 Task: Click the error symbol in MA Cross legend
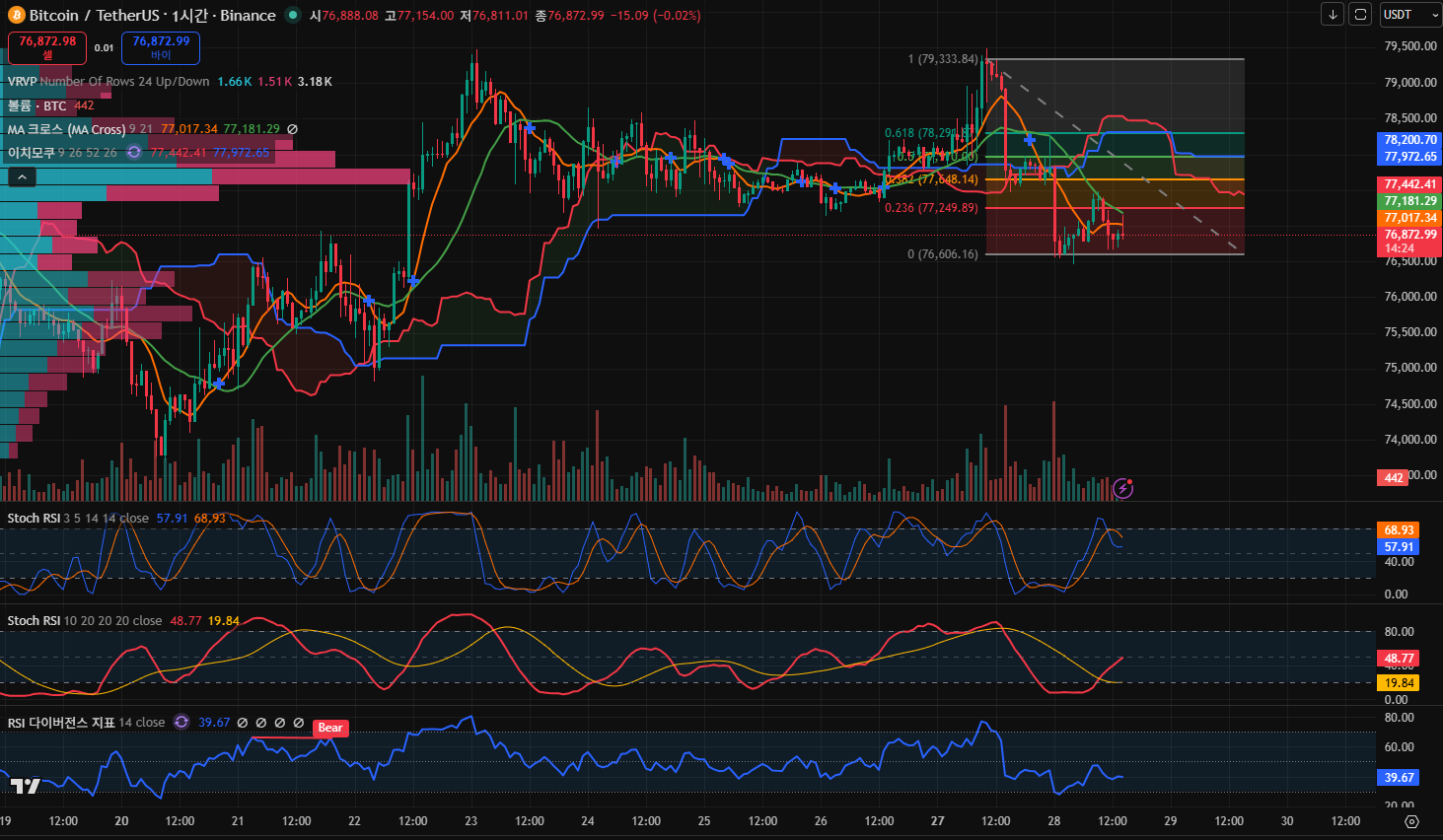click(x=292, y=129)
